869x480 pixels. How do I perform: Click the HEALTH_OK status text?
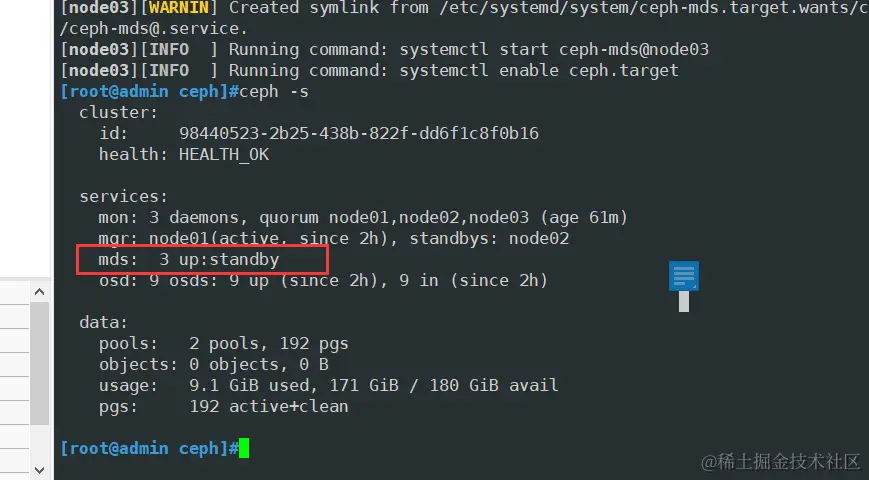pyautogui.click(x=224, y=155)
